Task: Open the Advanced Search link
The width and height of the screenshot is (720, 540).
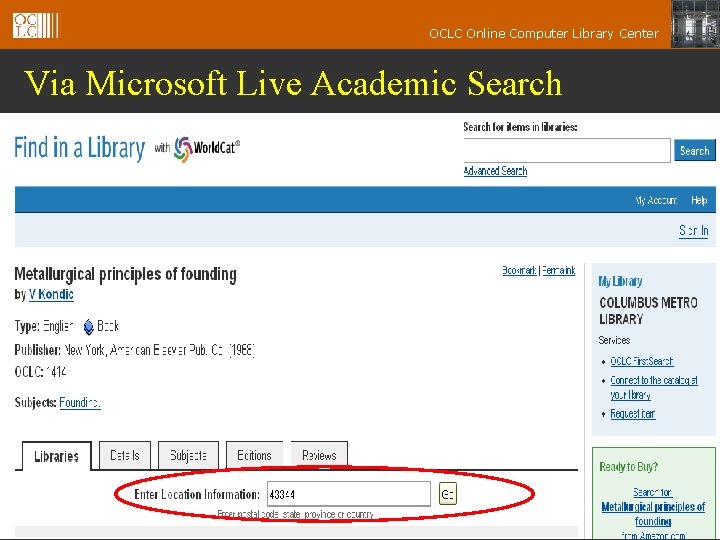Action: tap(495, 171)
